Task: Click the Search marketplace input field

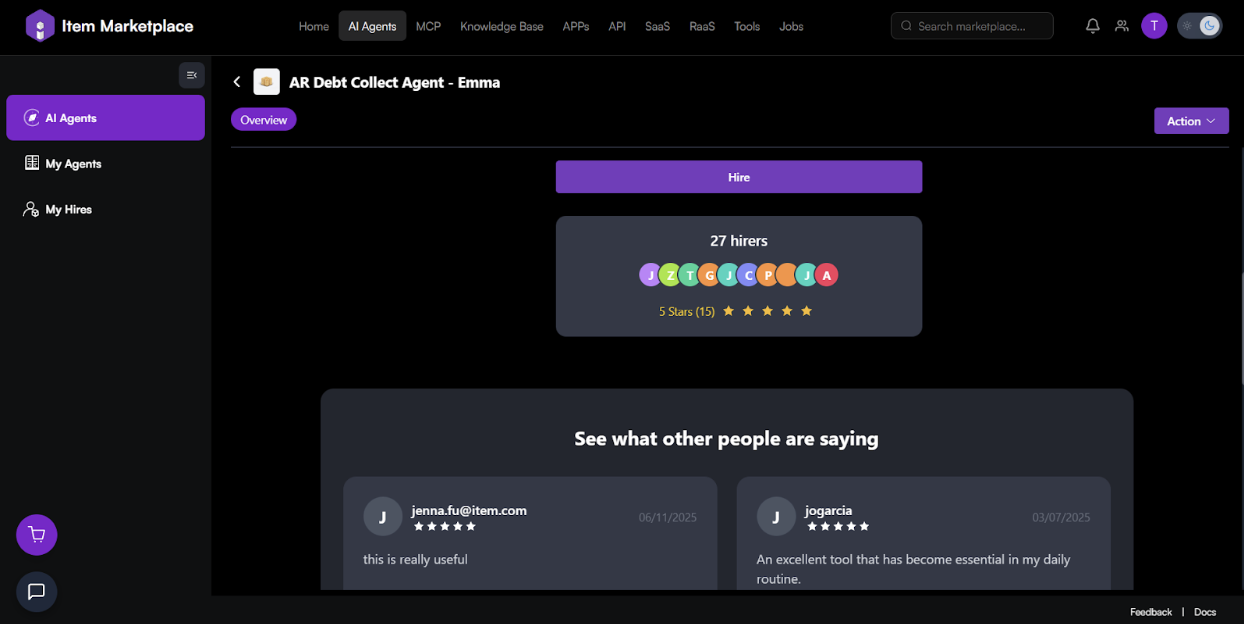Action: (x=972, y=26)
